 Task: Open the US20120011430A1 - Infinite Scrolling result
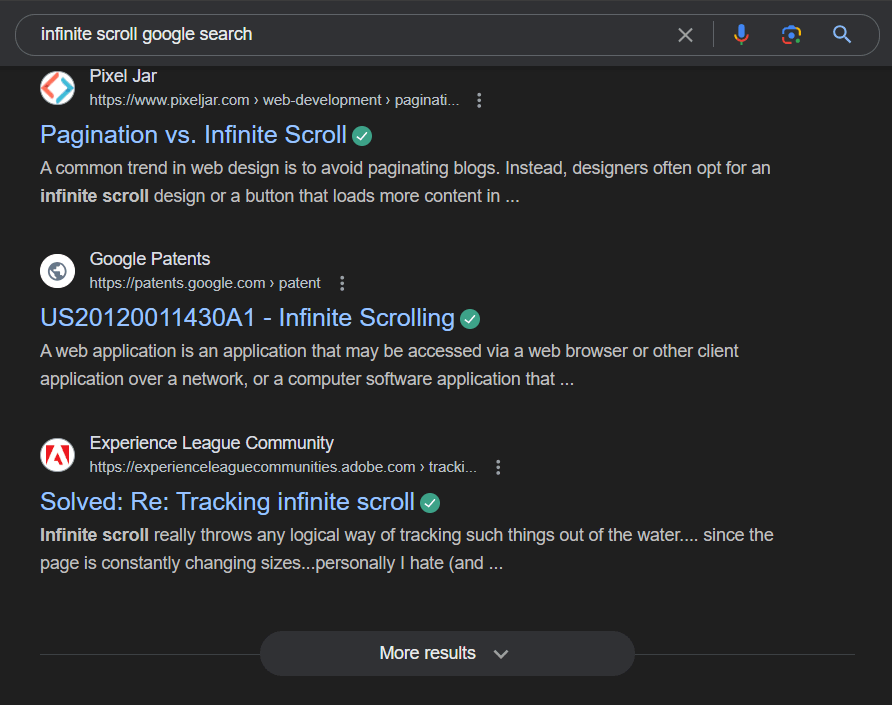click(x=247, y=318)
